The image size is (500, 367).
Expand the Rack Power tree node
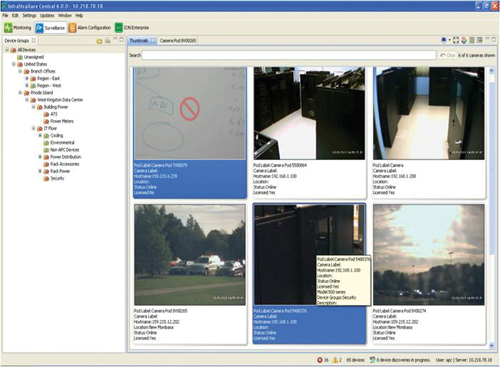point(40,171)
